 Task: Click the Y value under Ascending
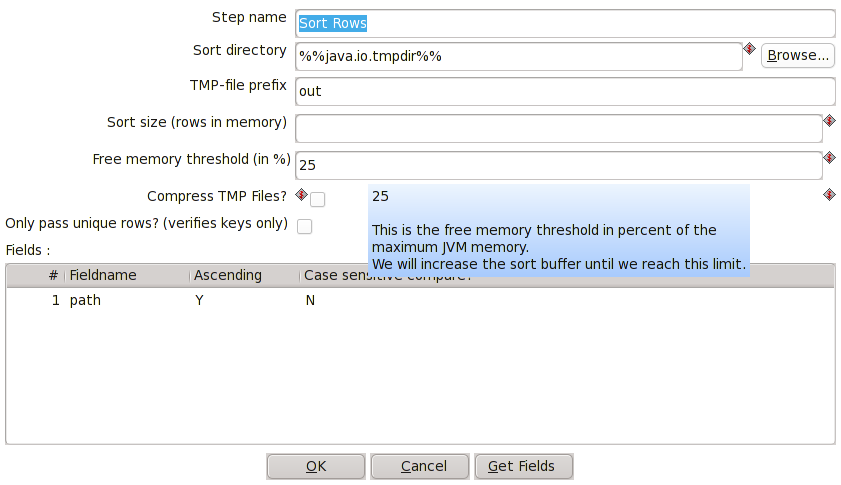click(x=199, y=300)
